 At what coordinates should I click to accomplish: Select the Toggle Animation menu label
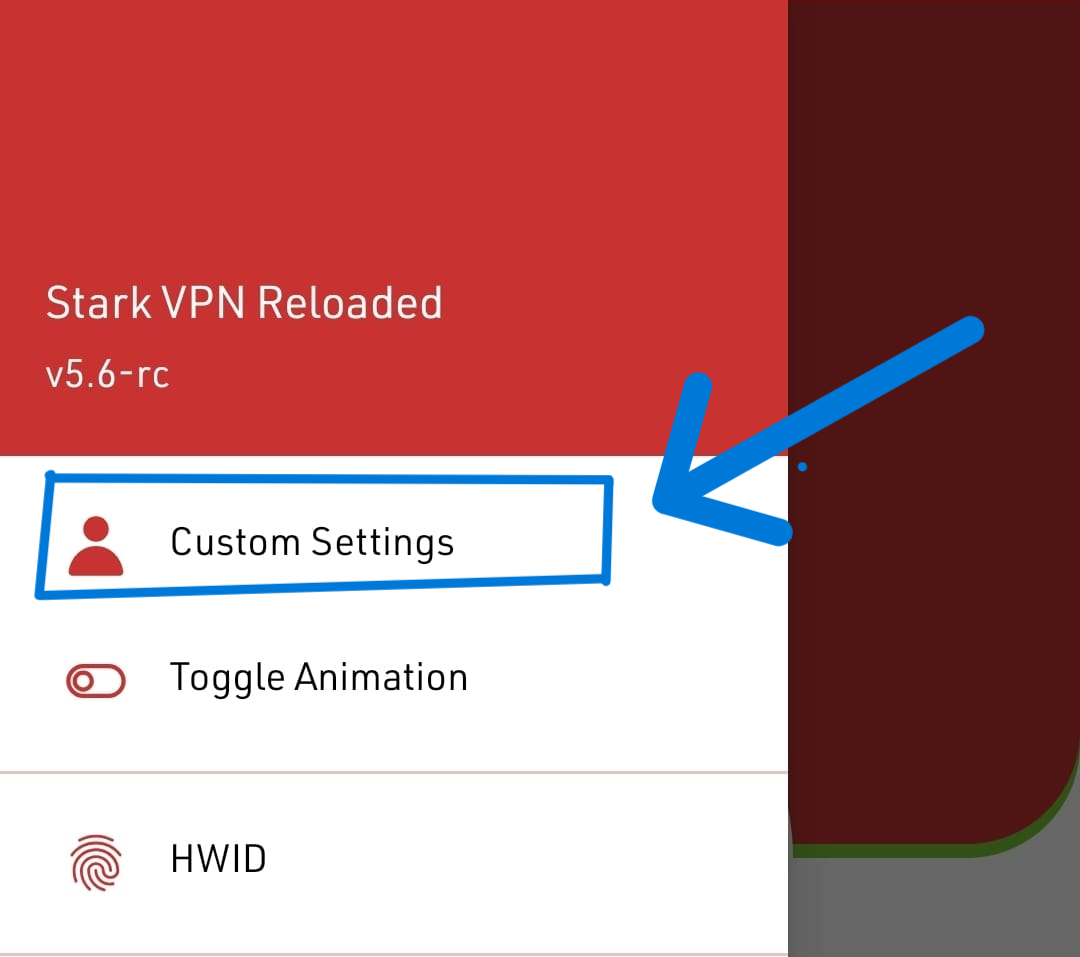pos(319,677)
